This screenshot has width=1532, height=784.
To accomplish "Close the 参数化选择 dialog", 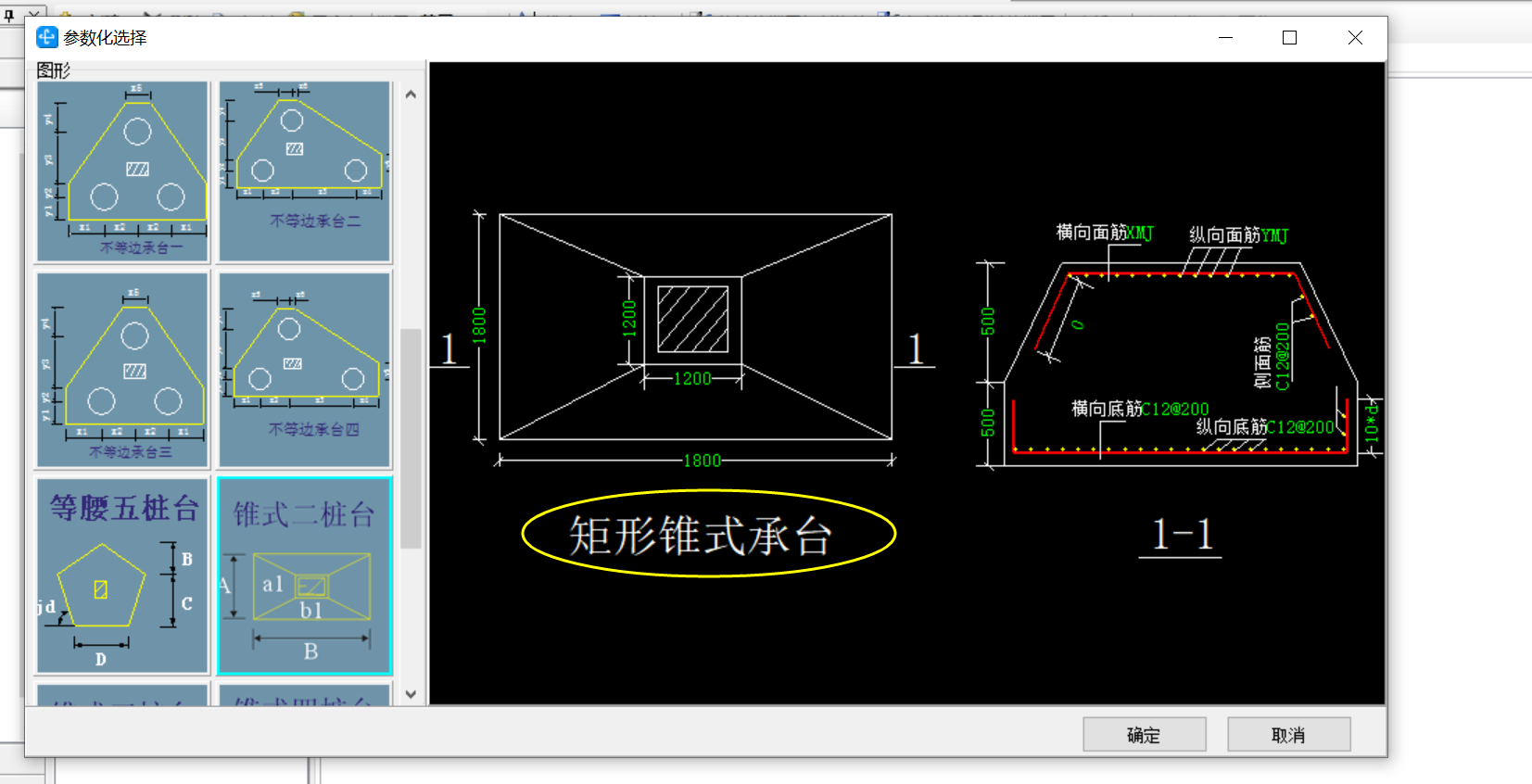I will [x=1355, y=37].
